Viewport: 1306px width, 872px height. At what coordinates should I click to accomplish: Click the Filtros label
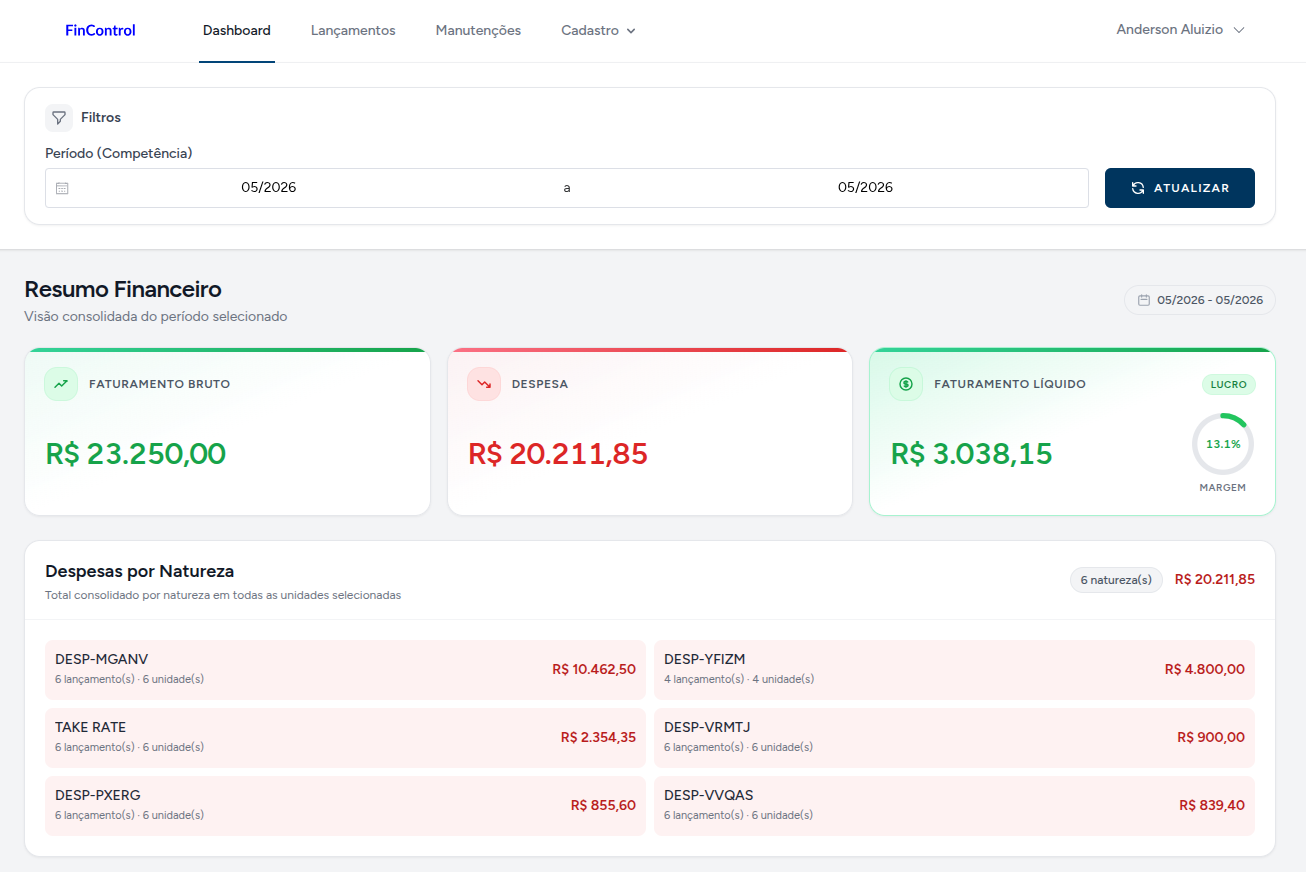pyautogui.click(x=101, y=118)
